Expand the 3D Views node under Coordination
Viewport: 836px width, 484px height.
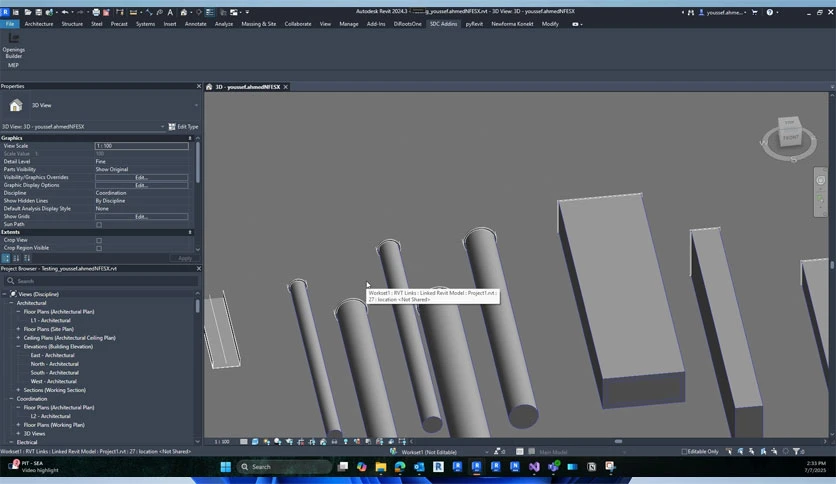click(x=18, y=433)
